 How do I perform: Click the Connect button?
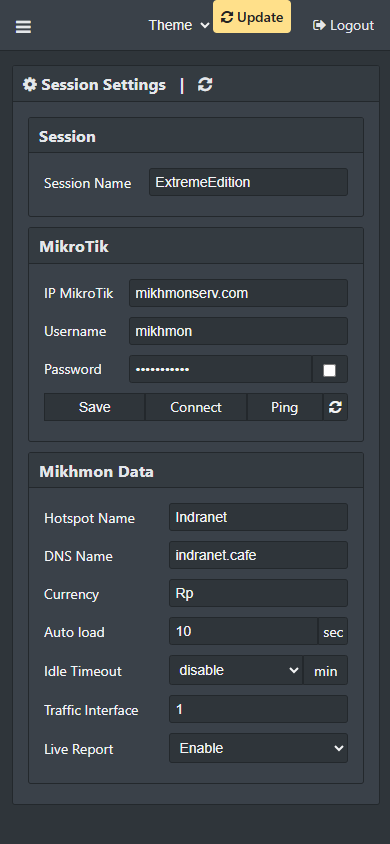(196, 407)
